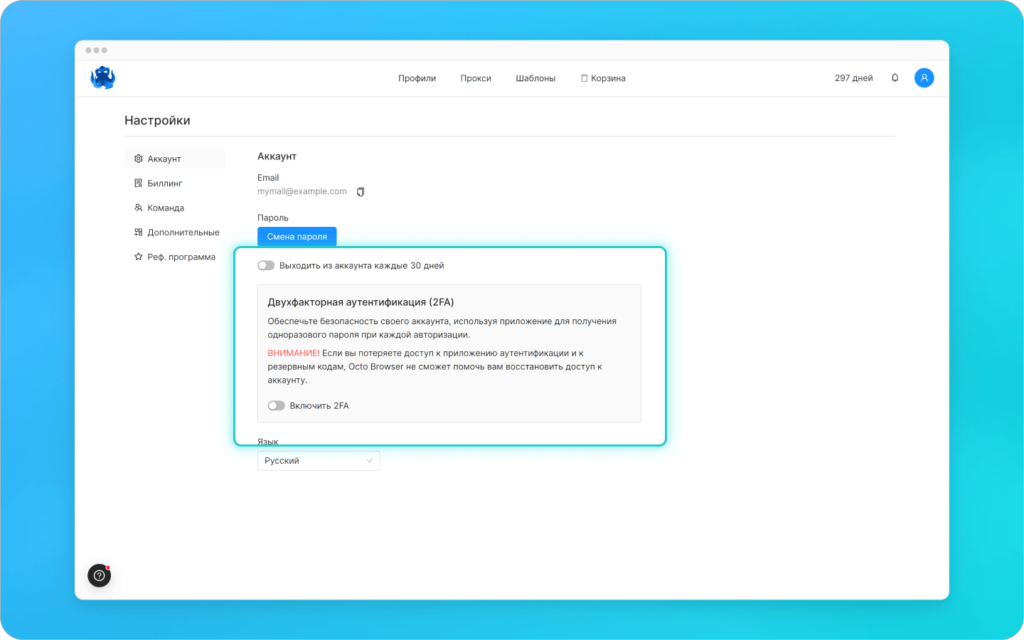
Task: Click the trash icon beside Корзина
Action: pyautogui.click(x=584, y=78)
